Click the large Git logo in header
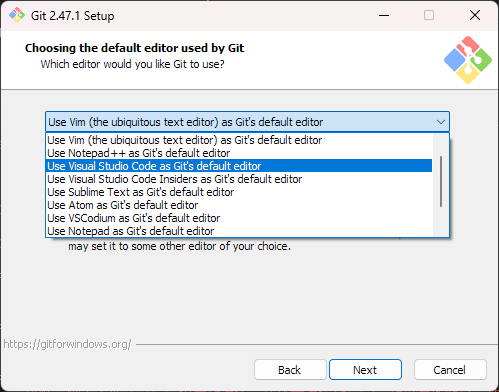 pos(468,60)
